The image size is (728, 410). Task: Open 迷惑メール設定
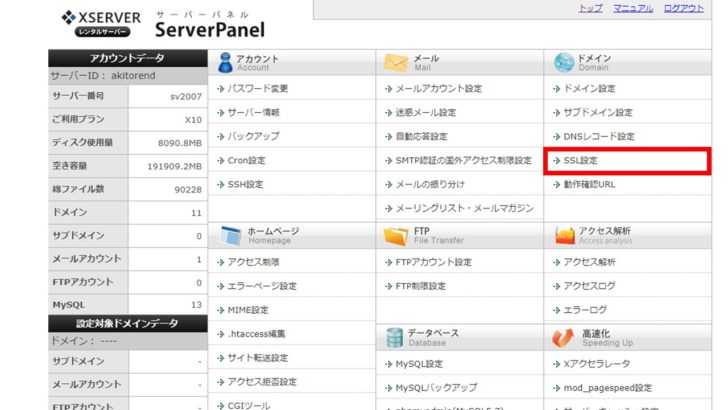[426, 112]
